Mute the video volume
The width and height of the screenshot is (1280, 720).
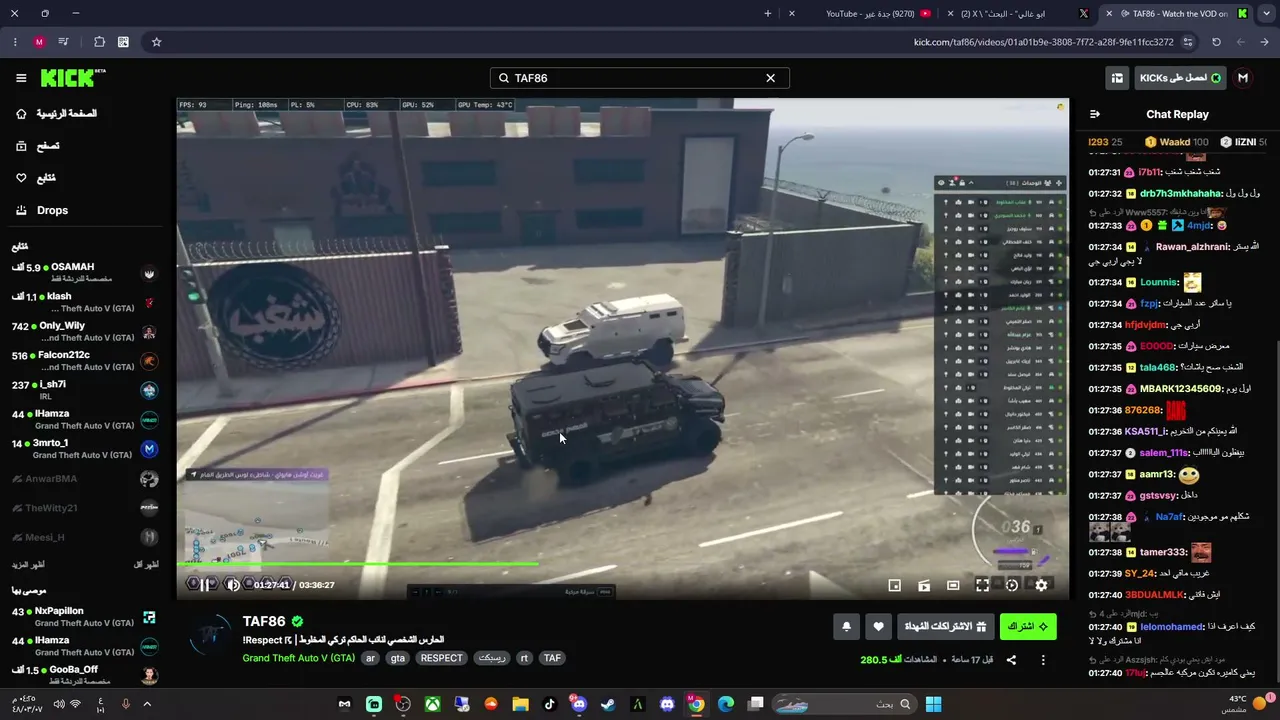pyautogui.click(x=232, y=585)
